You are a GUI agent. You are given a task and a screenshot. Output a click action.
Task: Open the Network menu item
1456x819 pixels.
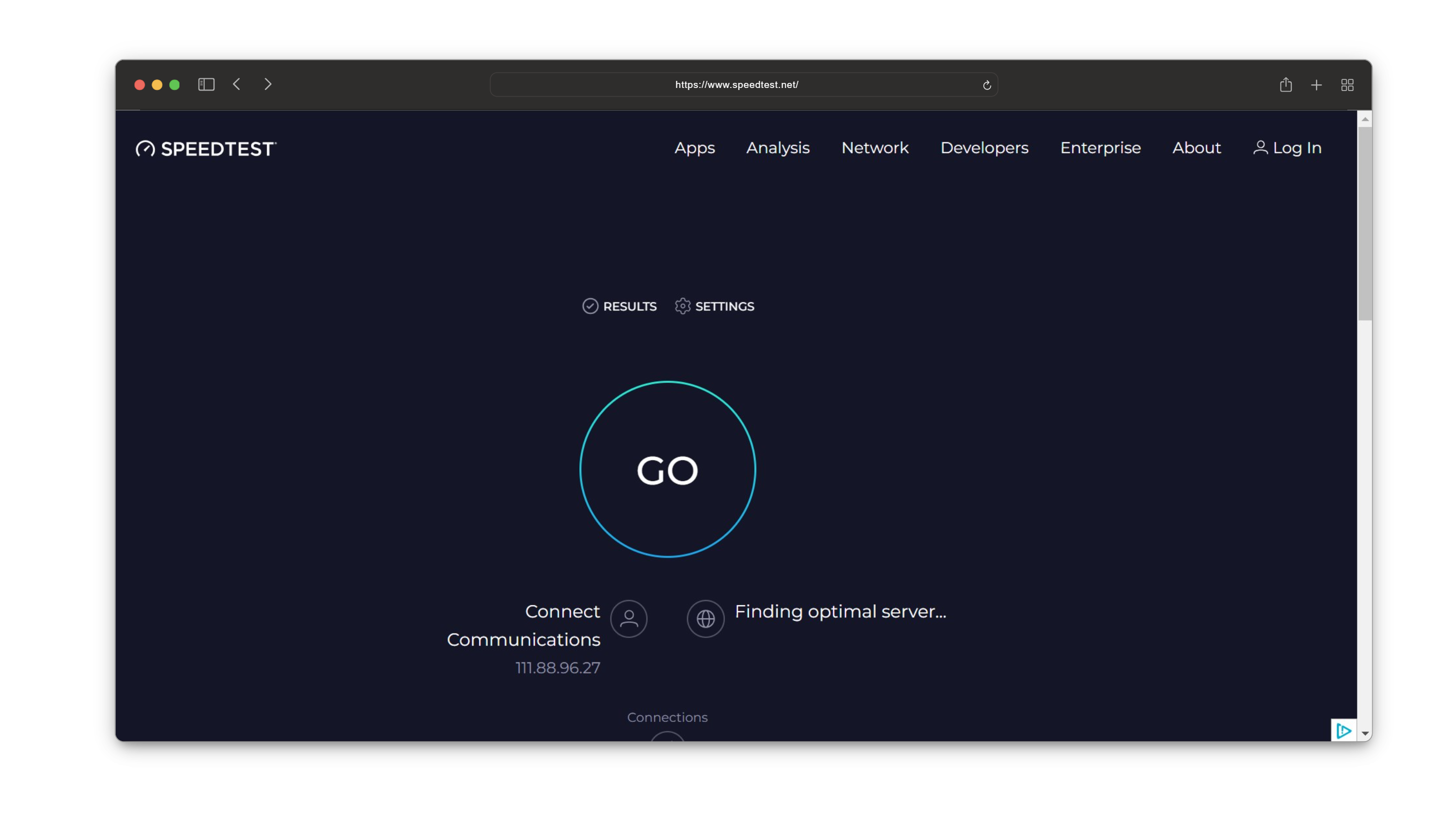[875, 148]
